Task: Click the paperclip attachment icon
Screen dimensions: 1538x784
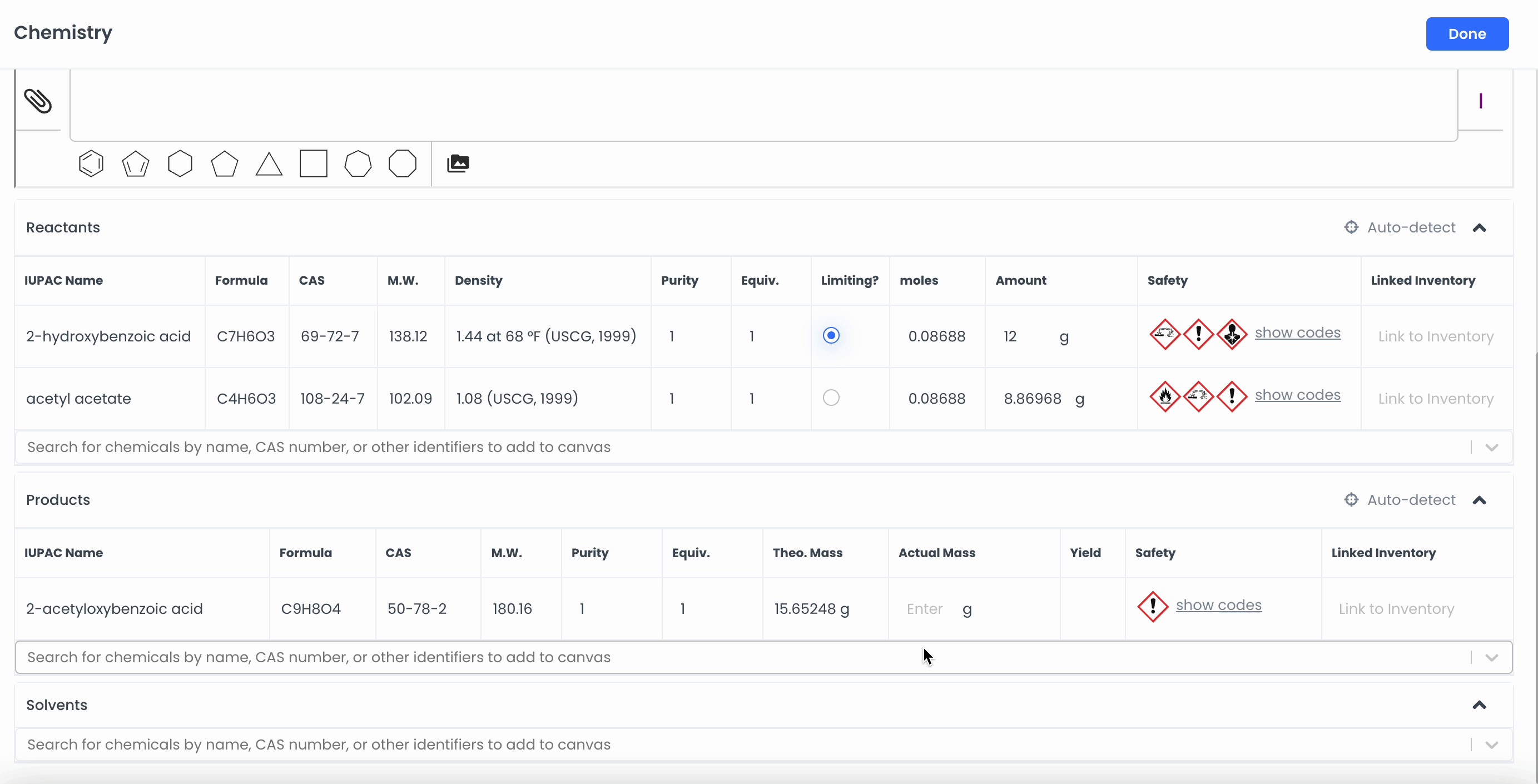Action: click(x=38, y=100)
